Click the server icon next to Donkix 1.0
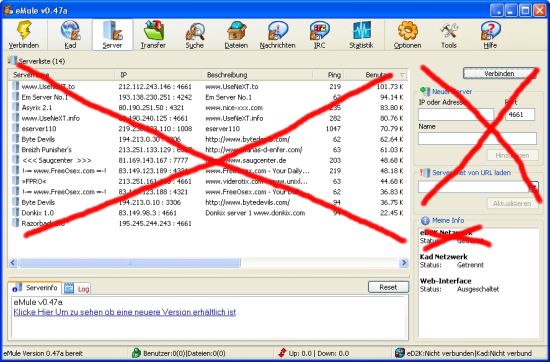Screen dimensions: 550x362 pos(15,213)
